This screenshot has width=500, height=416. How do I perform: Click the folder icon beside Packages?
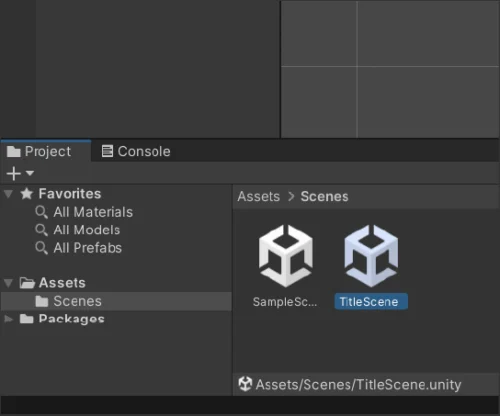tap(27, 319)
